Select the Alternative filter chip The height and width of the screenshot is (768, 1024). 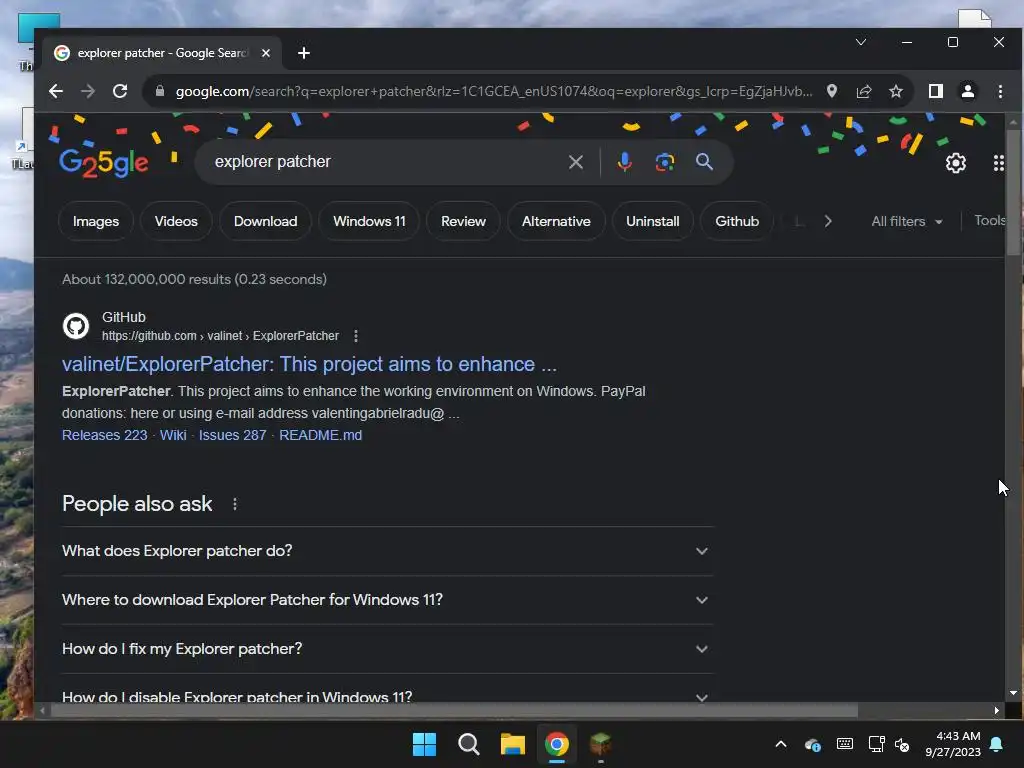pyautogui.click(x=556, y=221)
